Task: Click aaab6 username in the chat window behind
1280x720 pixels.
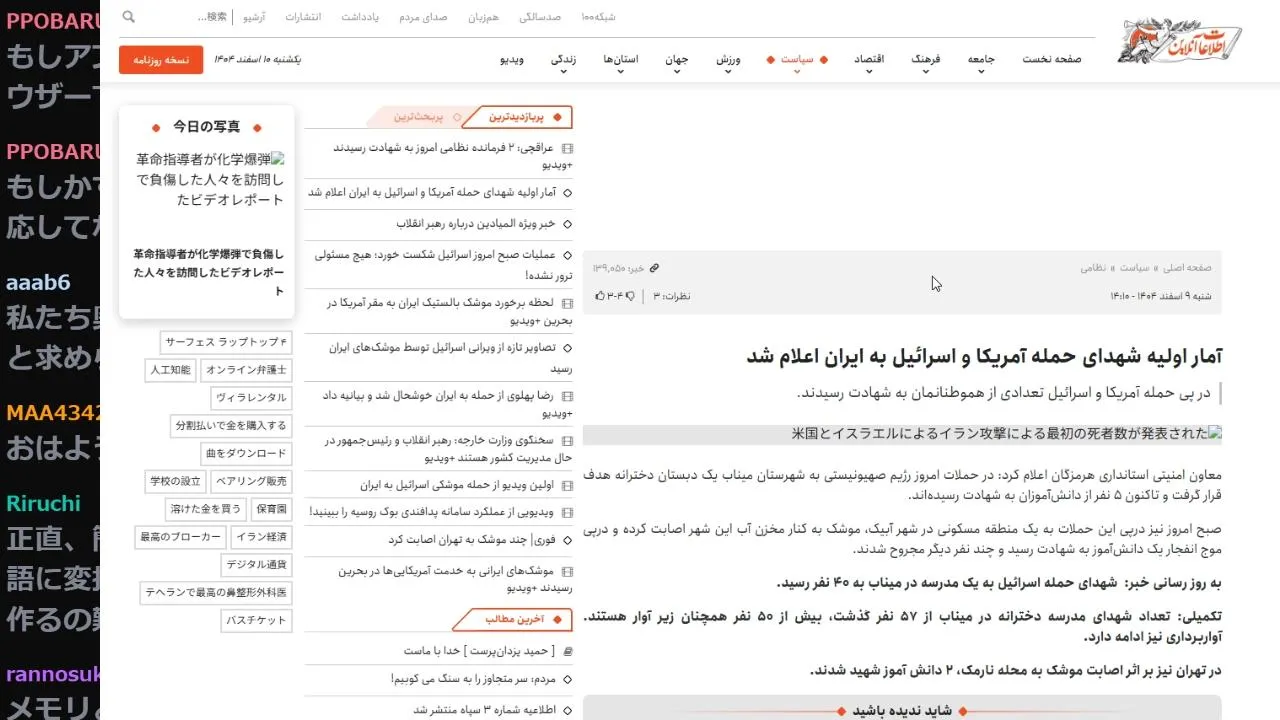Action: (x=38, y=283)
